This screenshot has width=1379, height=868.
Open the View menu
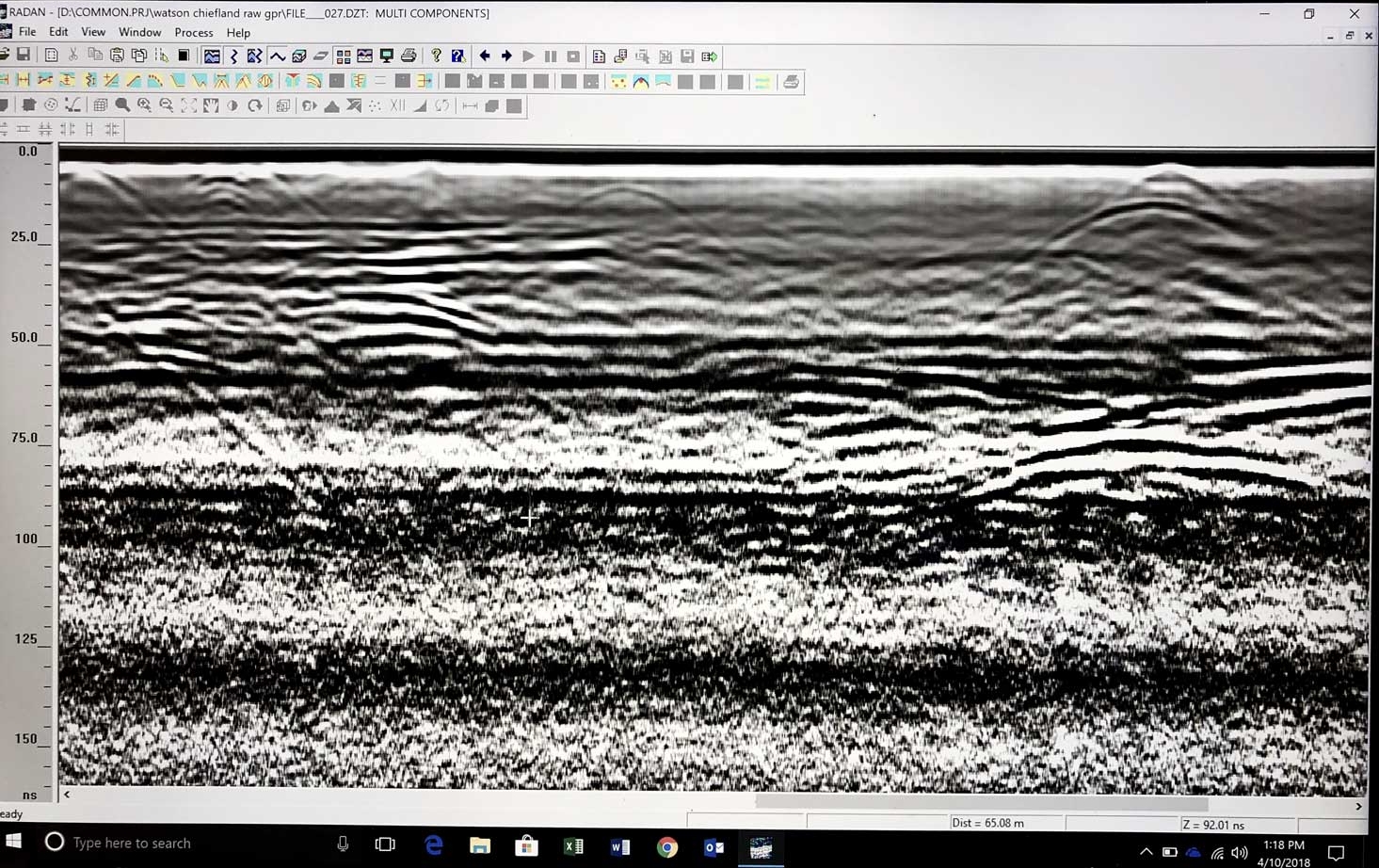(x=93, y=32)
